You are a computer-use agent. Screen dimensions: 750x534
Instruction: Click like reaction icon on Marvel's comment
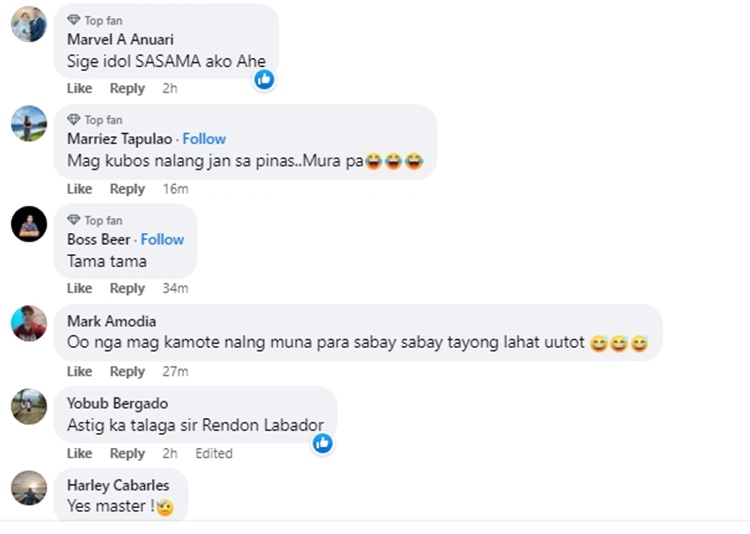click(264, 79)
